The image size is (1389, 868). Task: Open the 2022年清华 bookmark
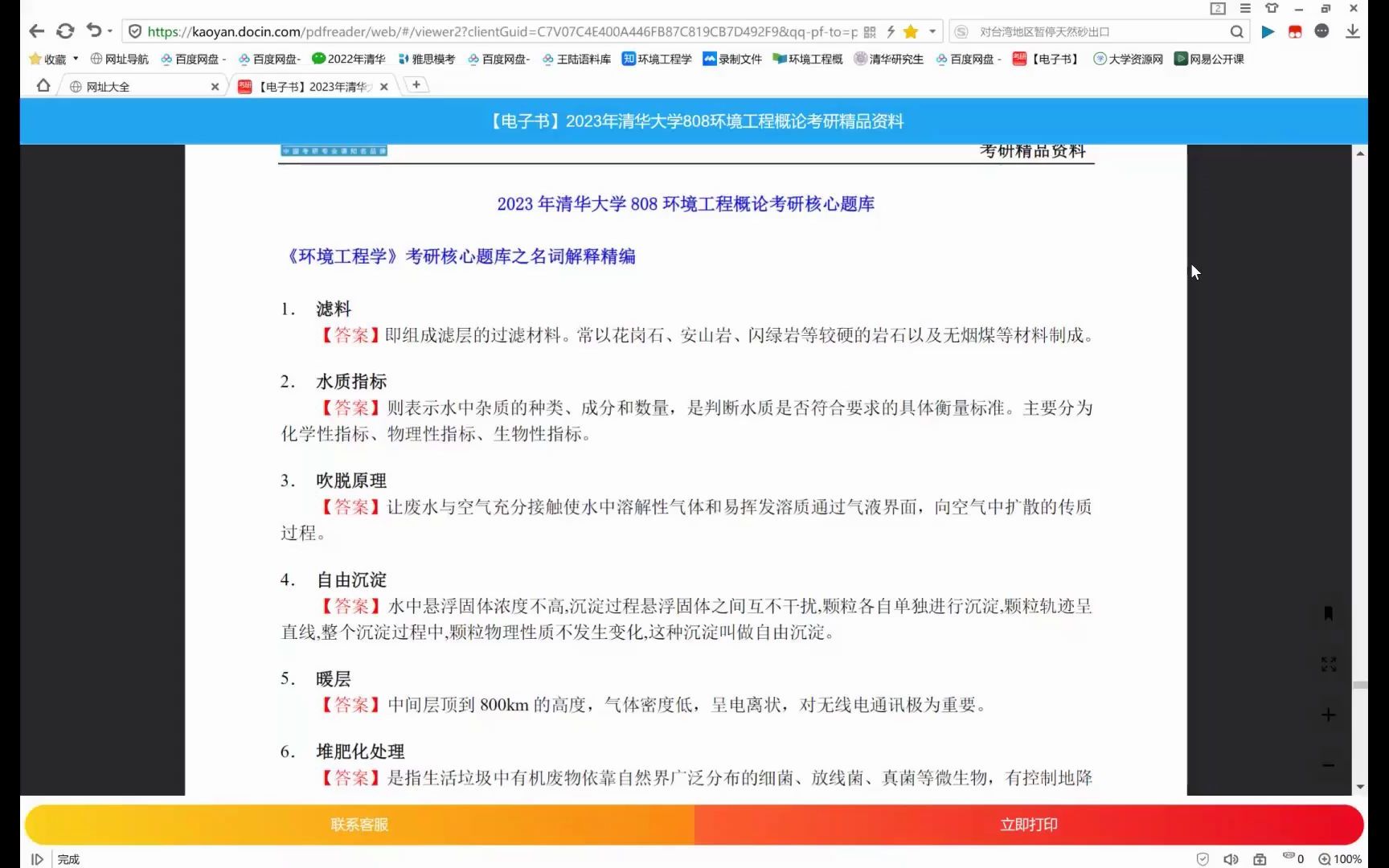coord(349,59)
